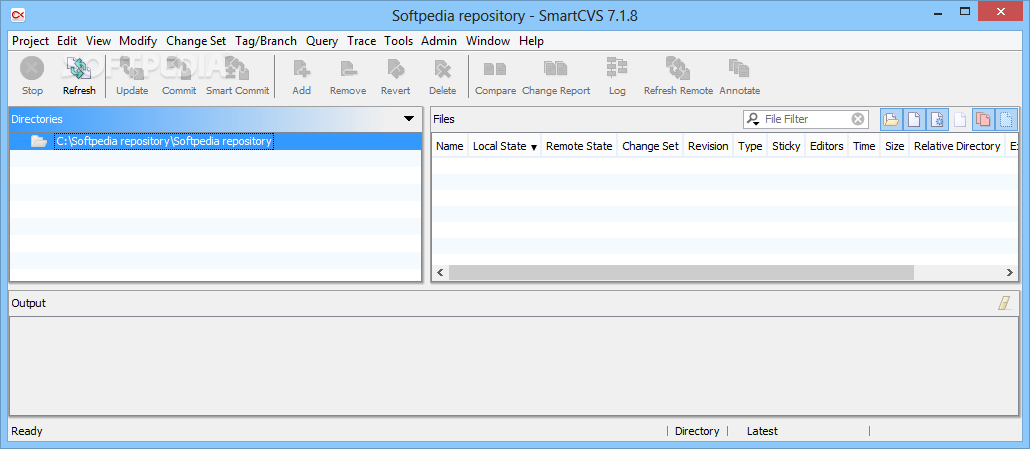Click the Directories panel title
This screenshot has width=1030, height=449.
pos(37,119)
